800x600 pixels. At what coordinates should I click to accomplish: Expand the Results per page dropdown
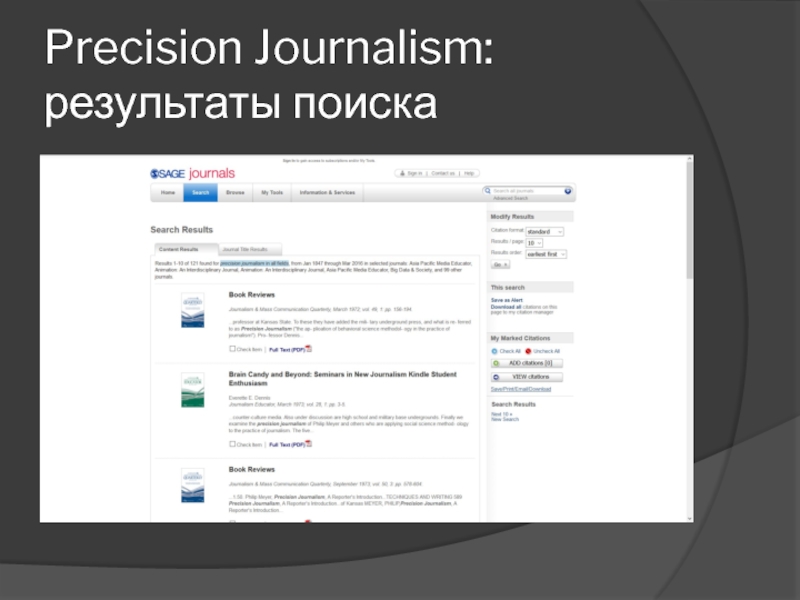pyautogui.click(x=534, y=243)
